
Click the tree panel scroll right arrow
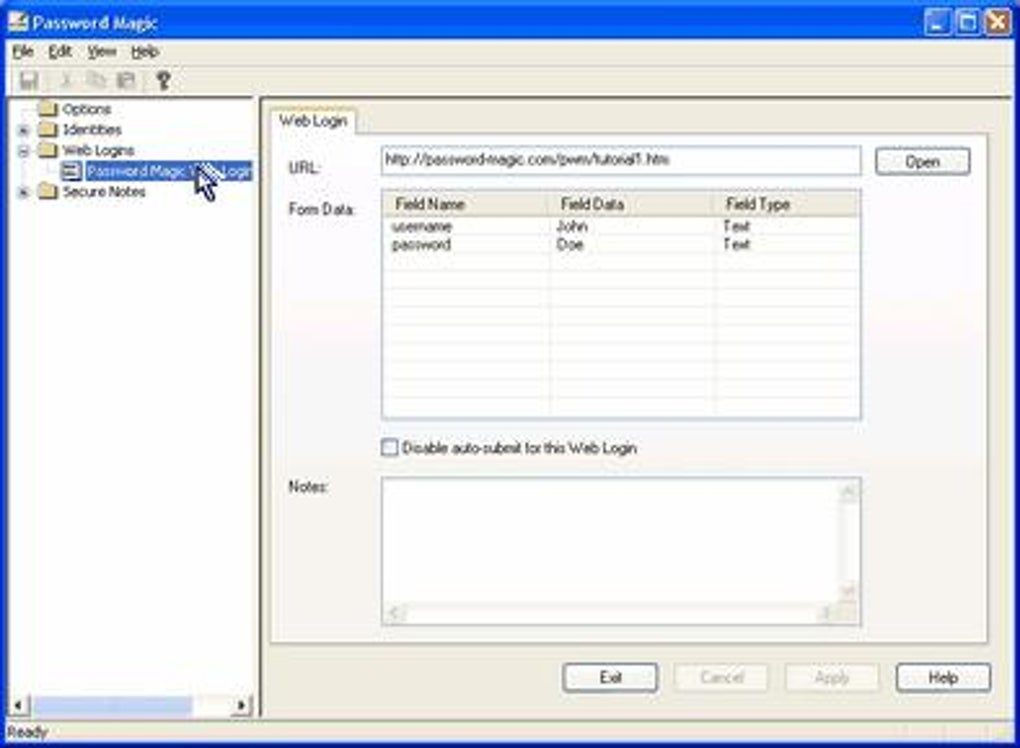(x=241, y=705)
